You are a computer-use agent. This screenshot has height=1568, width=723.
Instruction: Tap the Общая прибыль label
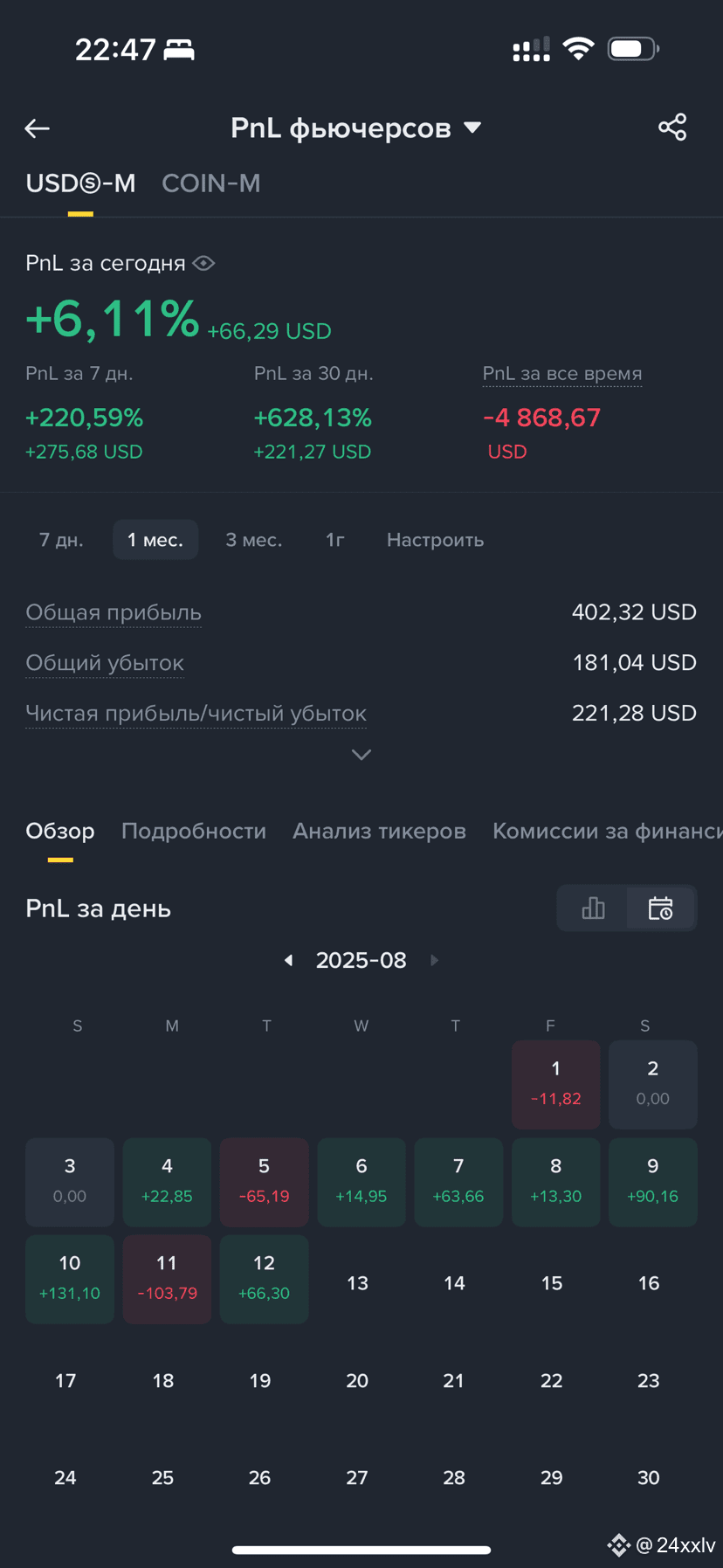point(114,612)
